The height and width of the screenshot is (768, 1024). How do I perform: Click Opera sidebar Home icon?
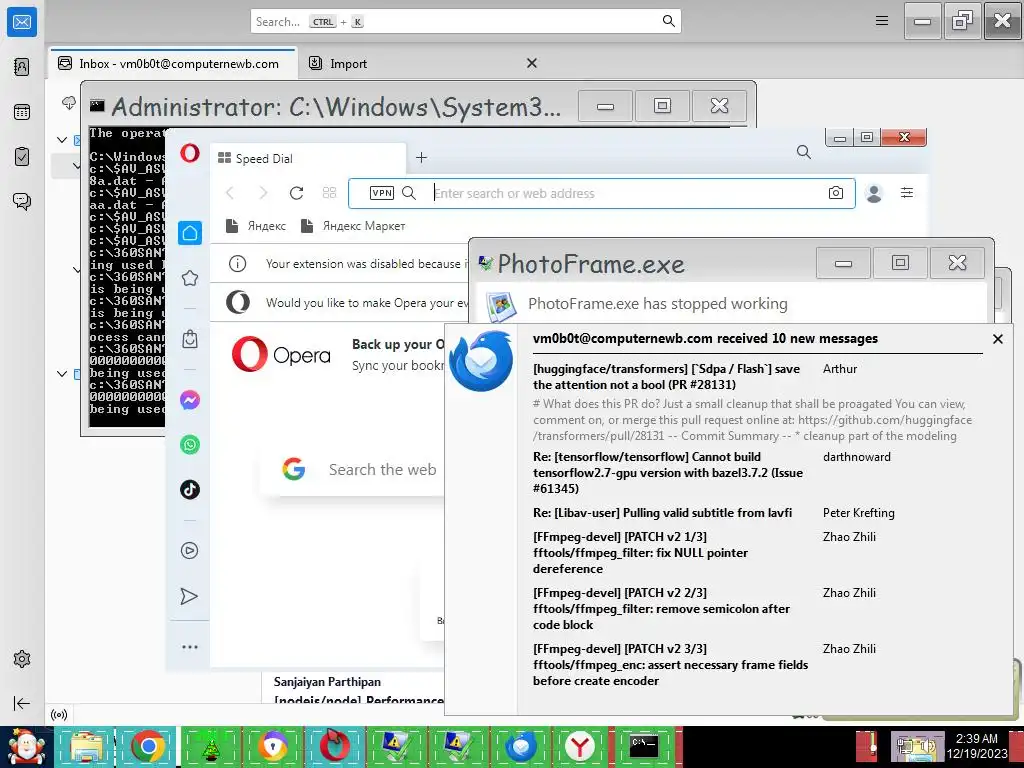[190, 233]
